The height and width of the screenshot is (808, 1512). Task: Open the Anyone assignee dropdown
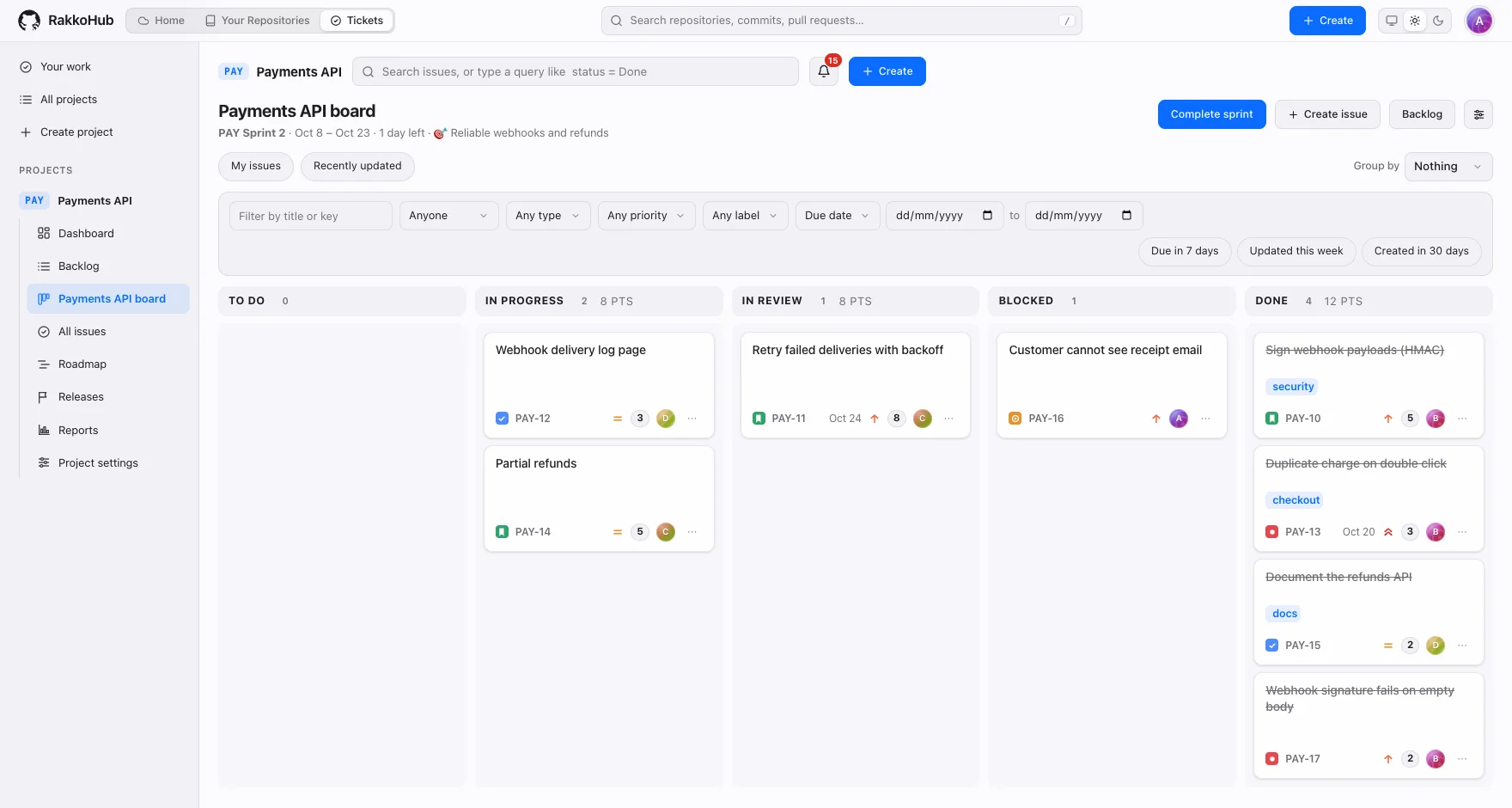tap(449, 216)
